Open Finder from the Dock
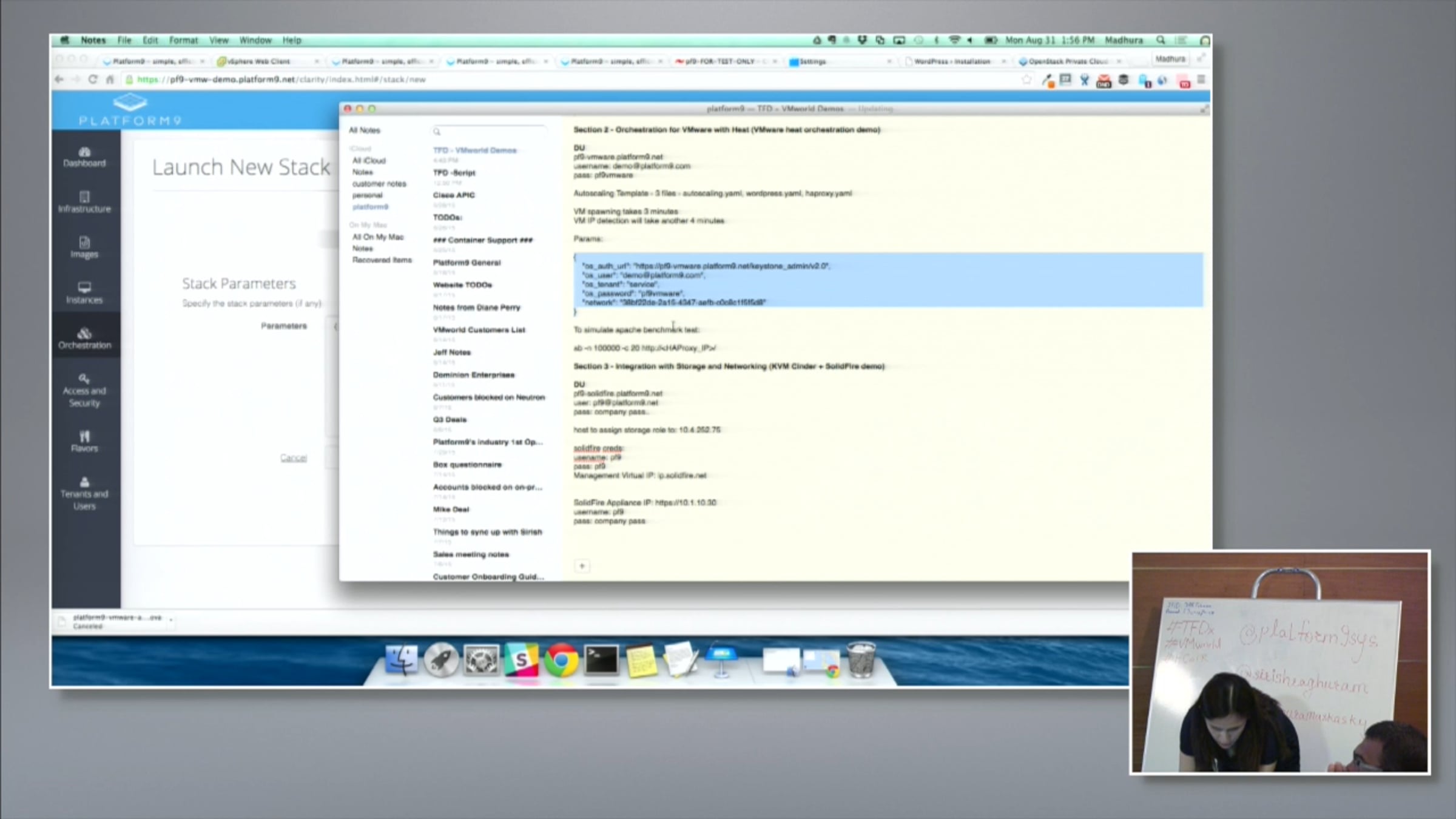The width and height of the screenshot is (1456, 819). click(x=401, y=660)
